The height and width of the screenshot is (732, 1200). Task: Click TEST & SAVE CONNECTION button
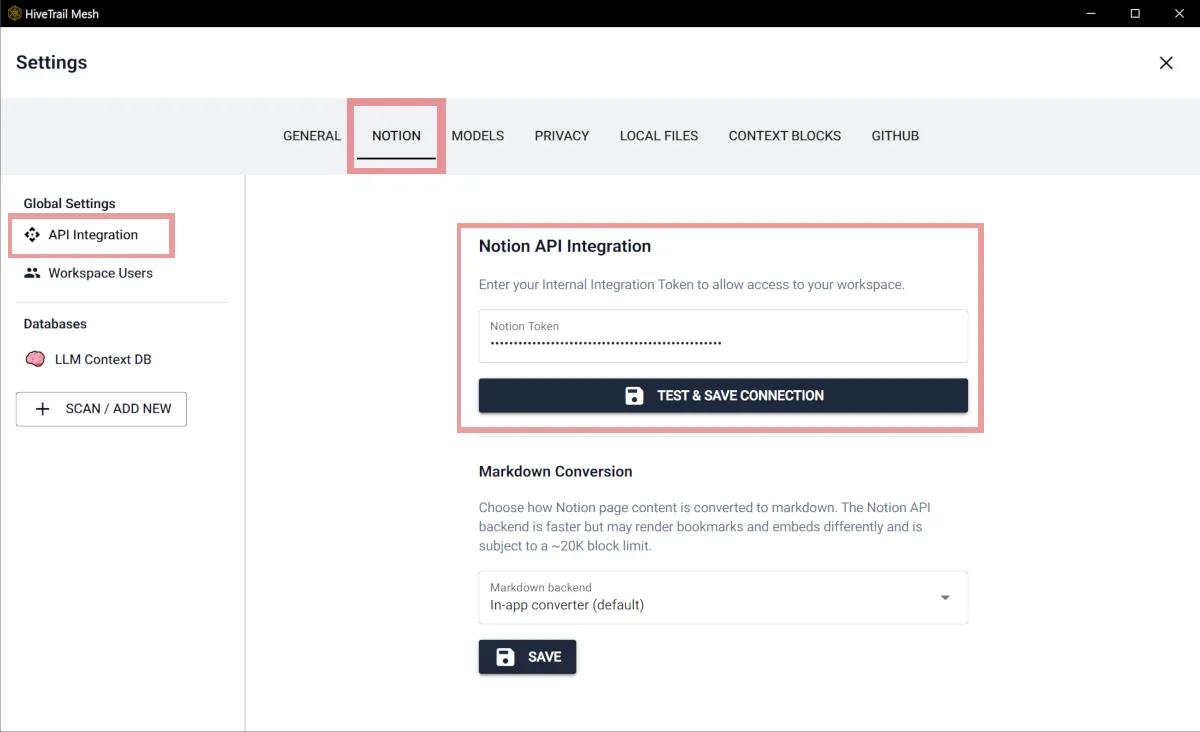coord(723,395)
